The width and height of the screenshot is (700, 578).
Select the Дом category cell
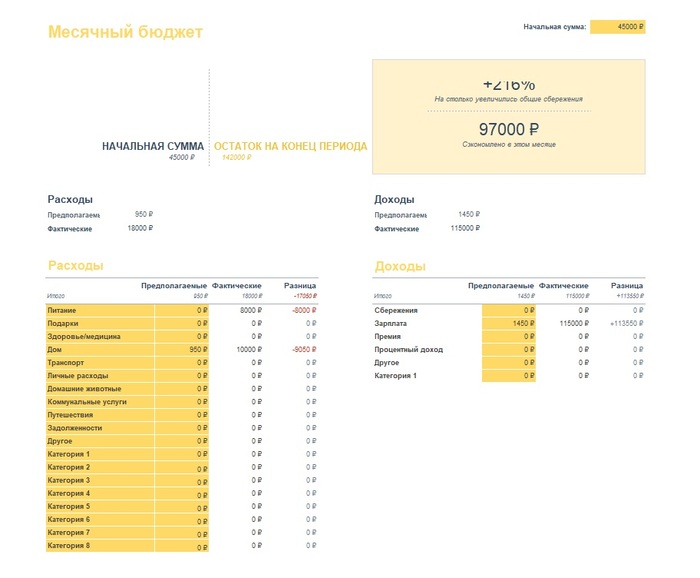pyautogui.click(x=100, y=349)
